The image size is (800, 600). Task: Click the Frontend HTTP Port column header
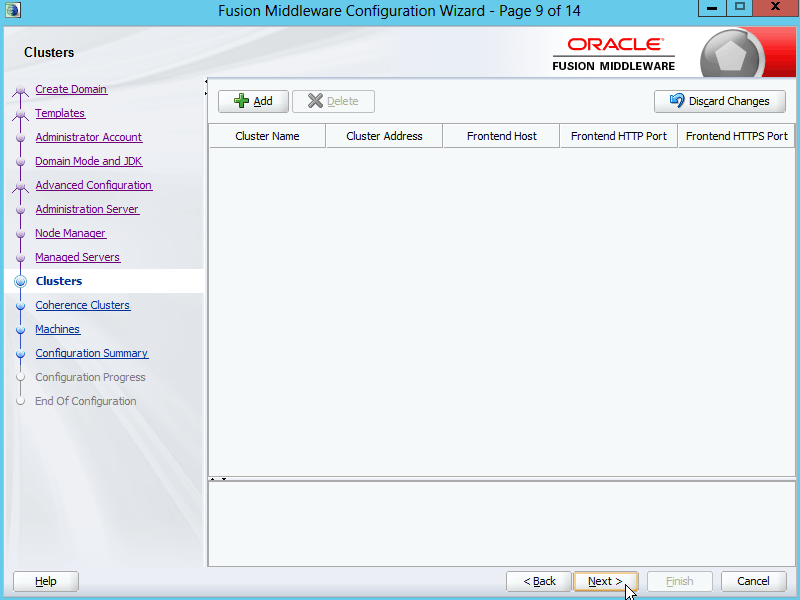[x=618, y=136]
